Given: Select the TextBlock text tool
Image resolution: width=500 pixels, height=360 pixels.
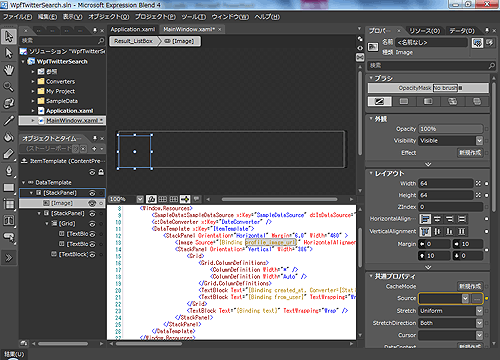Looking at the screenshot, I should (9, 221).
